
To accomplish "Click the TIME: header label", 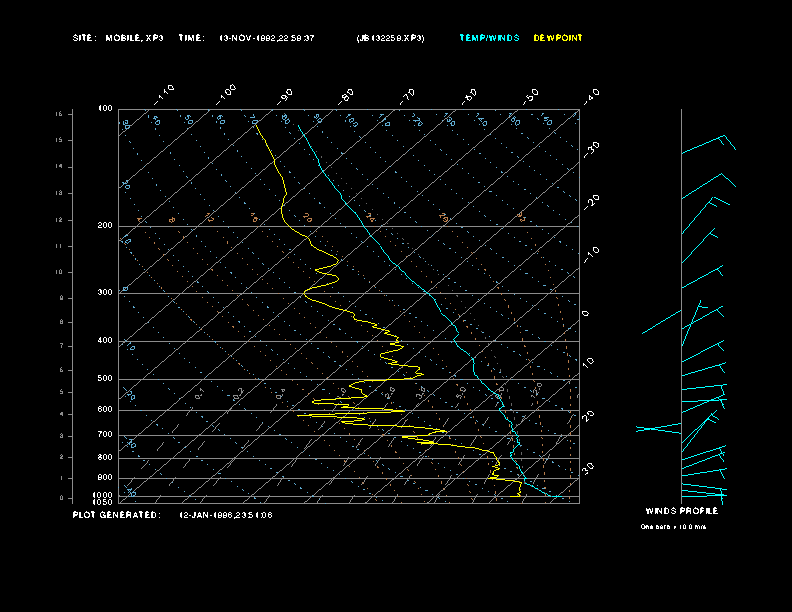I will (x=191, y=38).
